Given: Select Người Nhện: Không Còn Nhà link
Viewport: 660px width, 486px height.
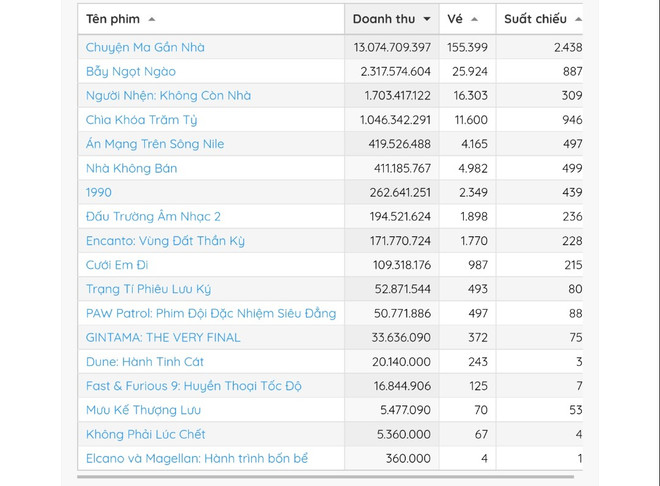Looking at the screenshot, I should 168,96.
